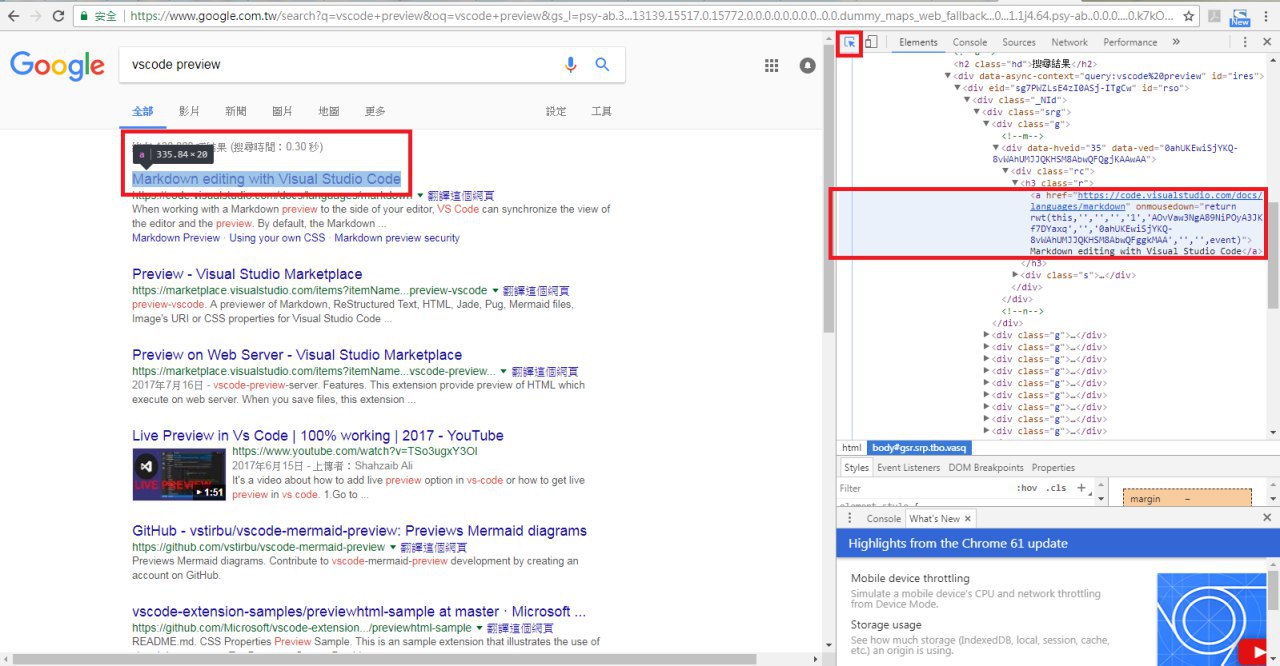The image size is (1280, 666).
Task: Toggle the :hov element state panel
Action: [x=1026, y=488]
